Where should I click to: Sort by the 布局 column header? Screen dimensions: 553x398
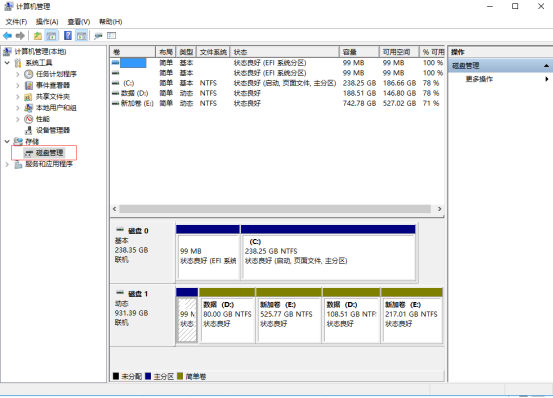point(166,52)
